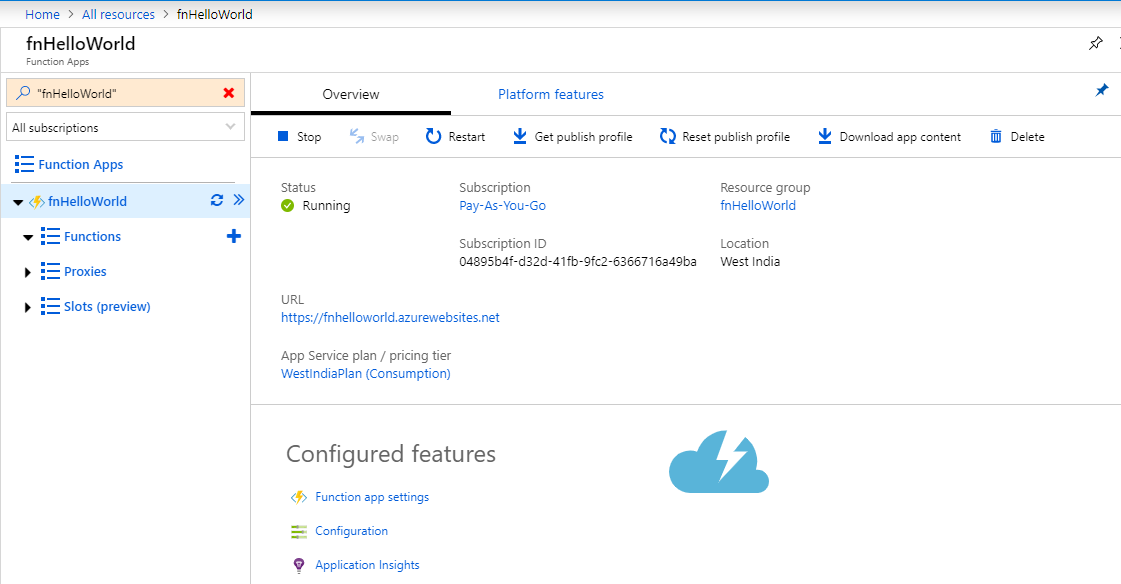Click Get publish profile download icon
This screenshot has width=1121, height=584.
click(x=520, y=137)
